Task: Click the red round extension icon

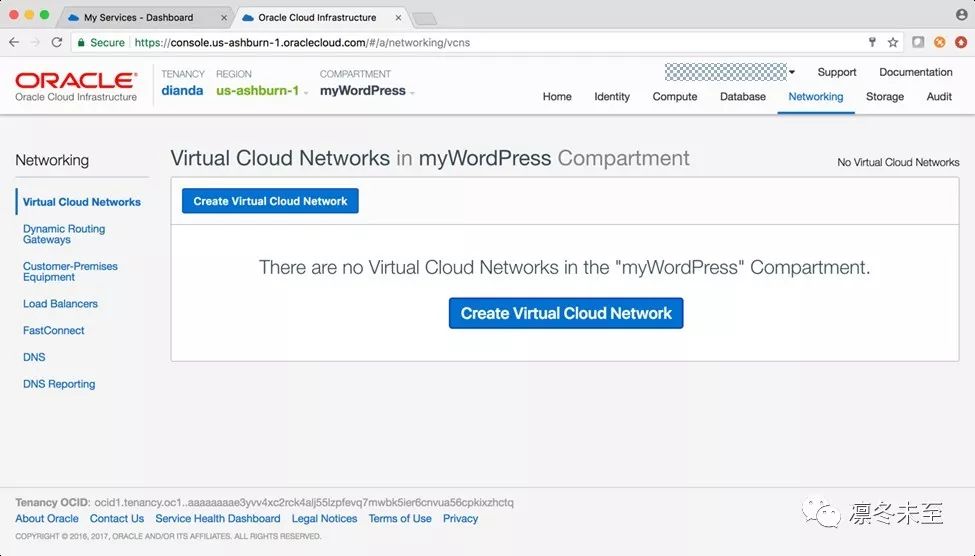Action: (x=961, y=42)
